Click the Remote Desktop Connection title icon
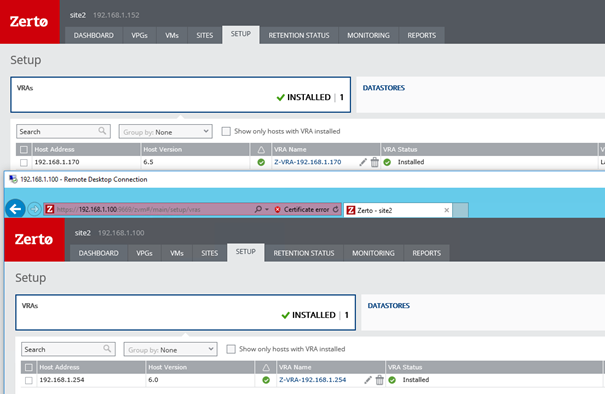 tap(13, 179)
